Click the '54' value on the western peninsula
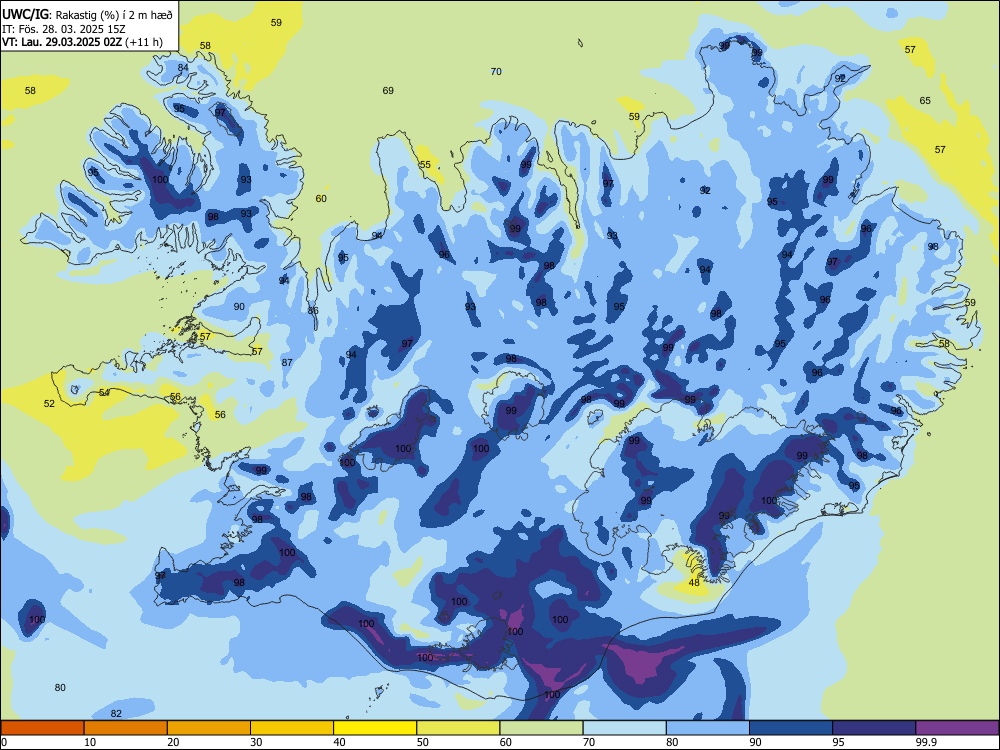The image size is (1000, 750). [104, 392]
